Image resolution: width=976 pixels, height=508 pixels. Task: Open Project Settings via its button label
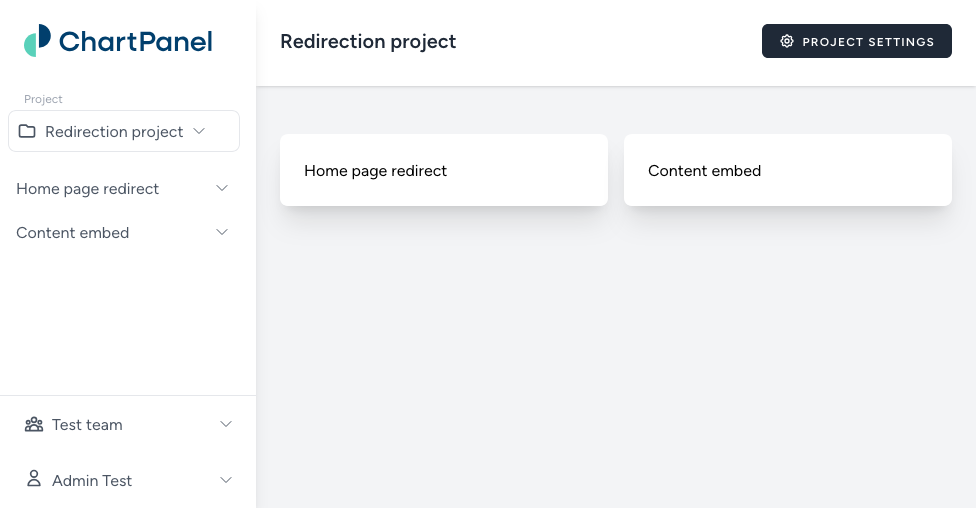point(868,42)
